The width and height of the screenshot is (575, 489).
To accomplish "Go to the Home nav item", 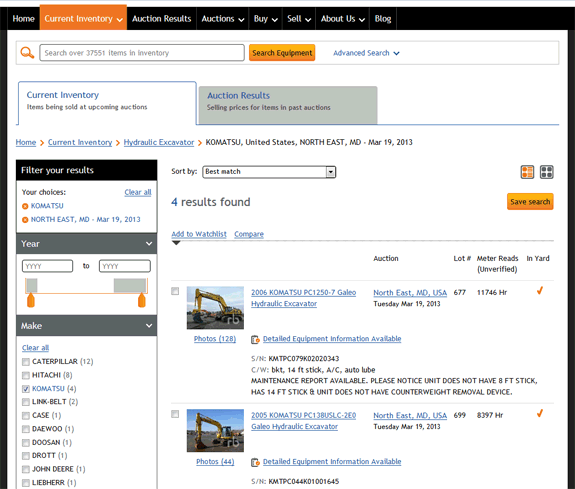I will (x=23, y=19).
